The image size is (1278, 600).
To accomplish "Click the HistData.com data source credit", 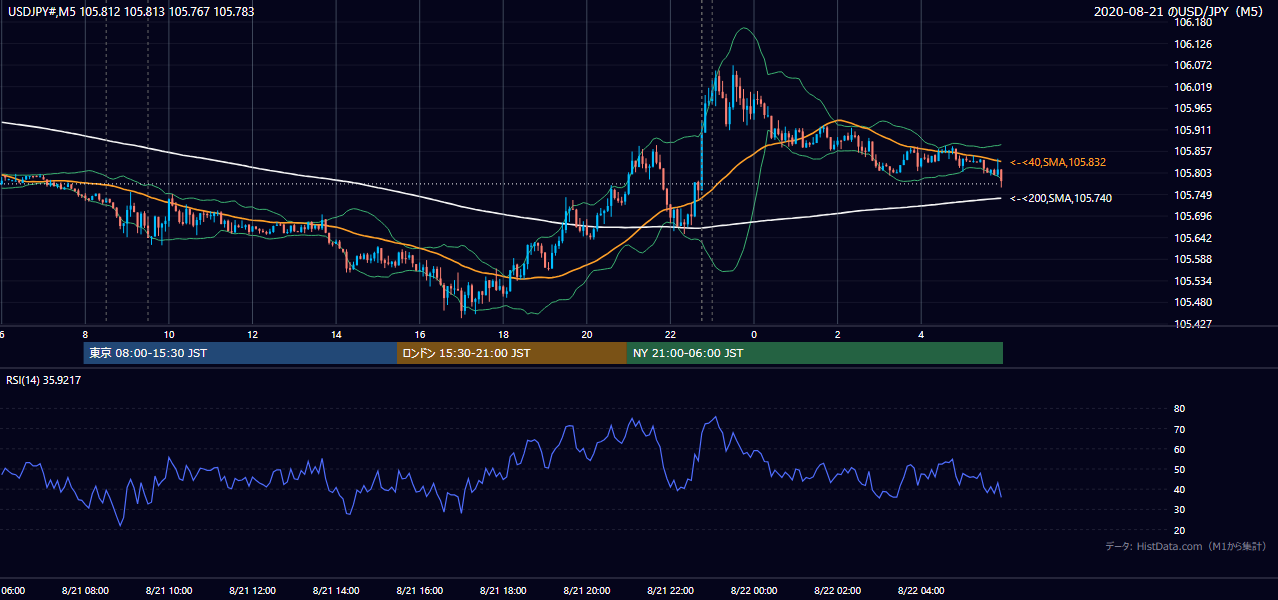I will [1186, 546].
